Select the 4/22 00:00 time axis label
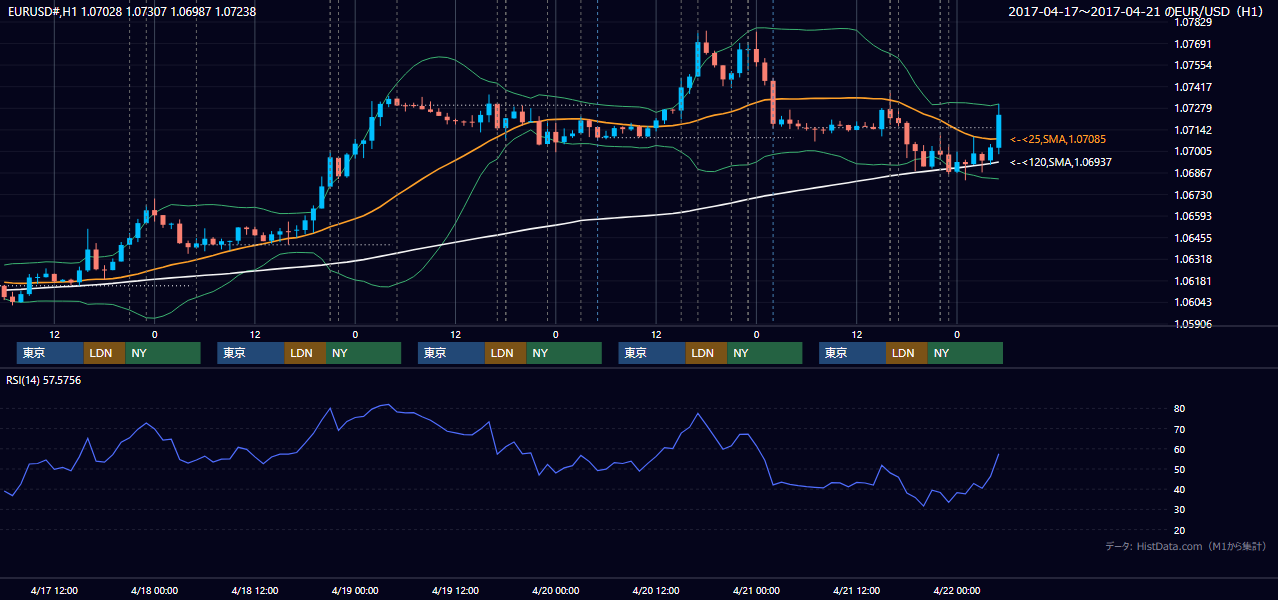The image size is (1278, 600). point(956,590)
